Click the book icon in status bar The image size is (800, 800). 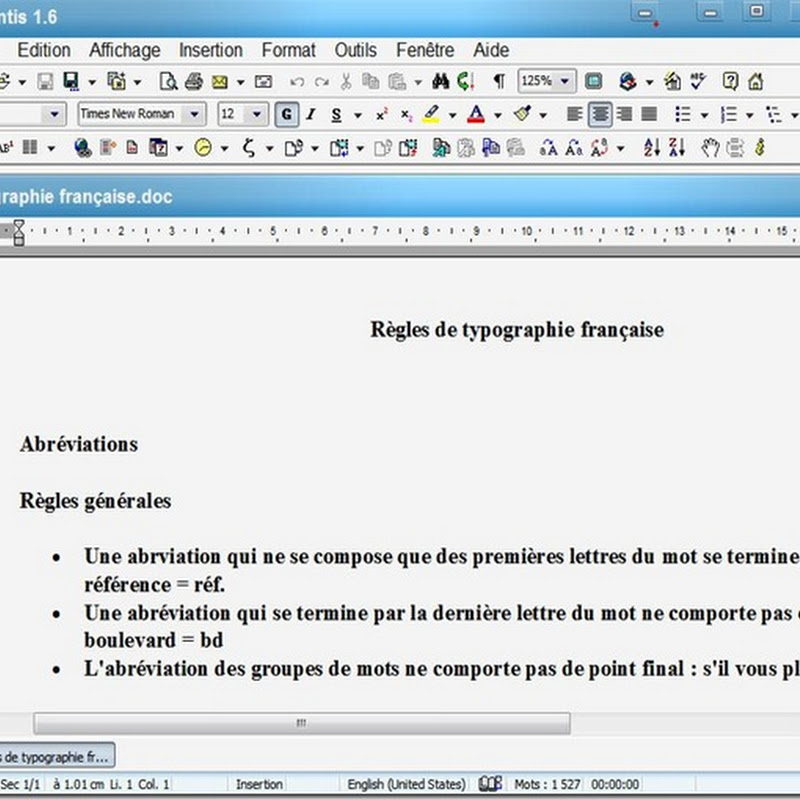[490, 783]
